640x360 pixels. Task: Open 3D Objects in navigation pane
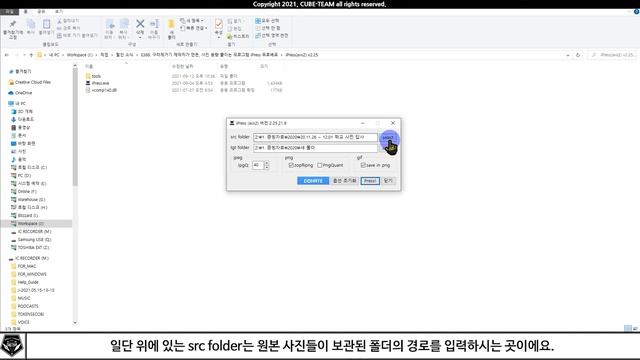tap(22, 111)
